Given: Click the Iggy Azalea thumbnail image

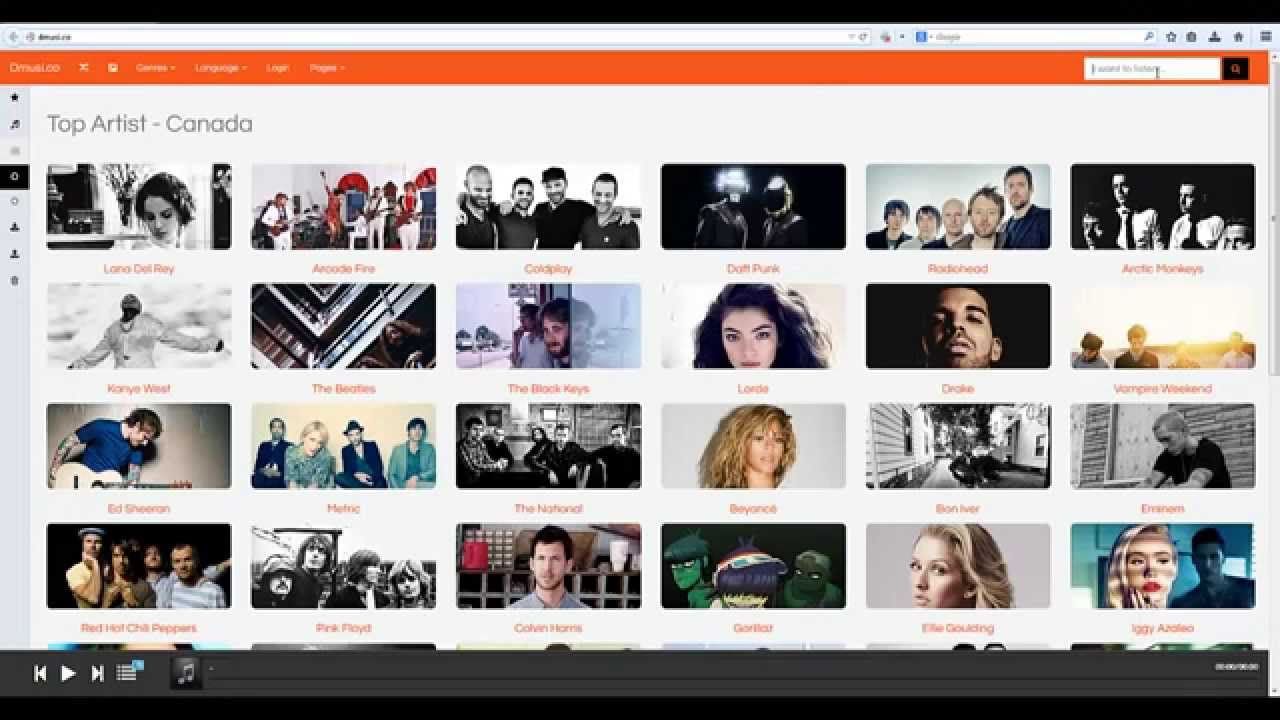Looking at the screenshot, I should click(x=1162, y=566).
